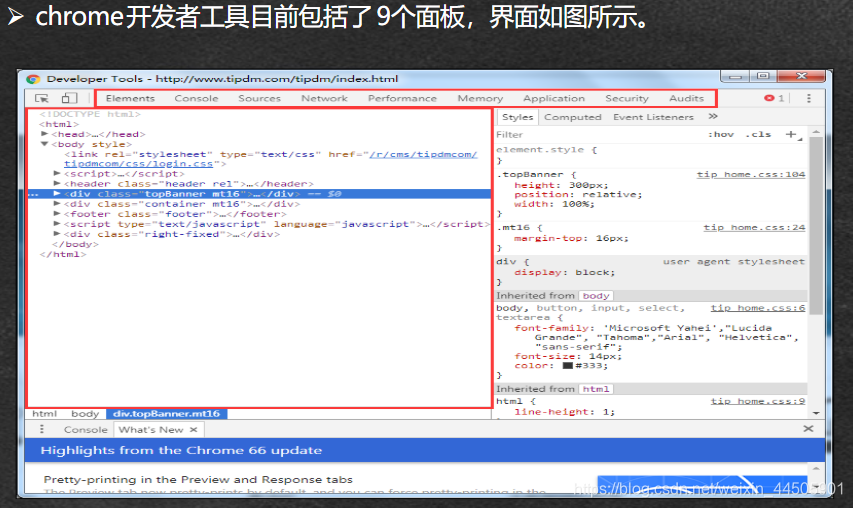Open the Performance panel
Image resolution: width=853 pixels, height=508 pixels.
coord(402,98)
